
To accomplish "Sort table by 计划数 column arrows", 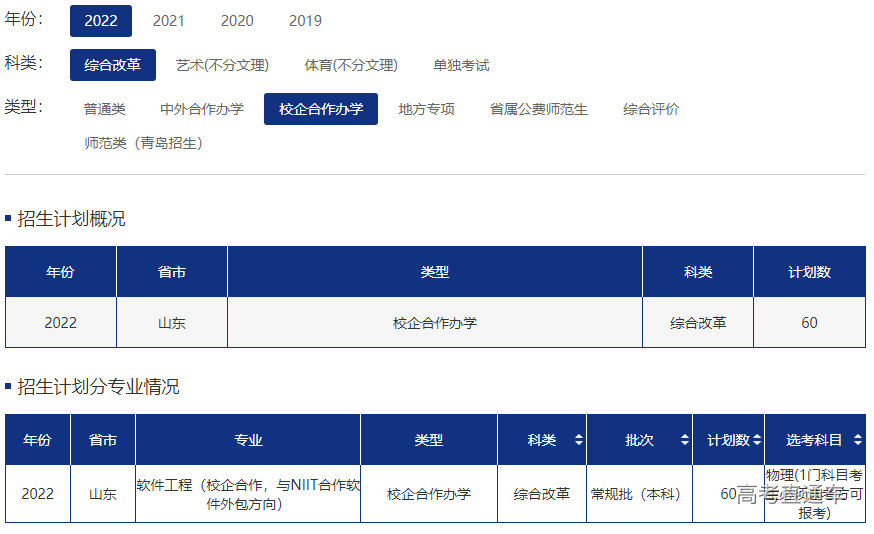I will (757, 440).
